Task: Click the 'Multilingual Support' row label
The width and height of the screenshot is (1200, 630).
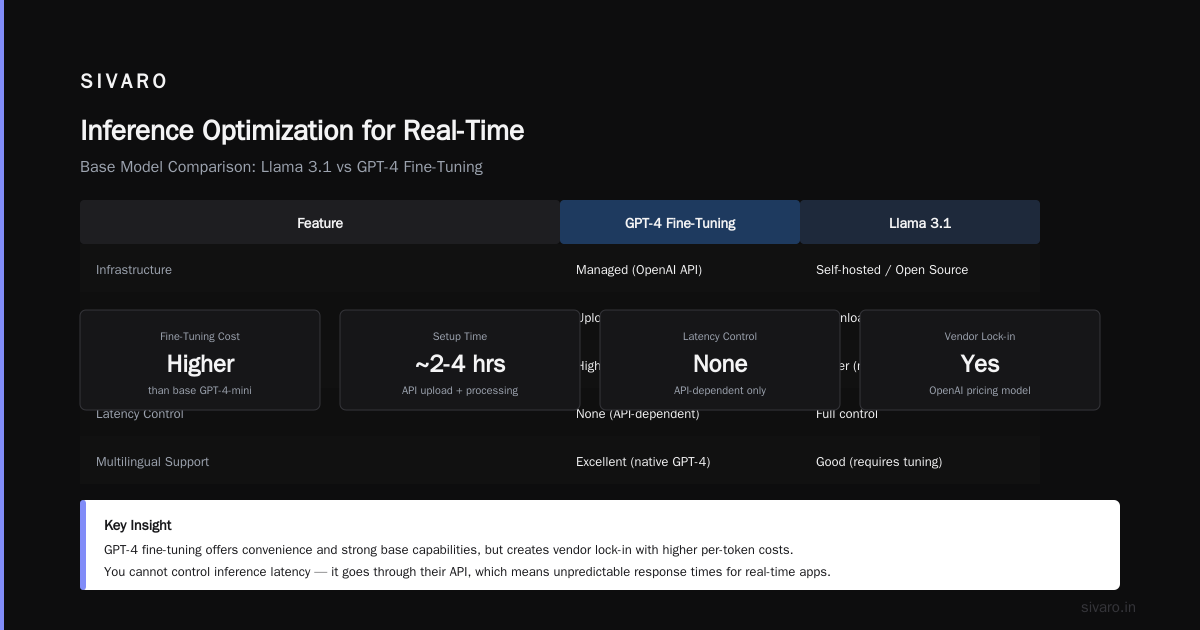Action: tap(153, 462)
